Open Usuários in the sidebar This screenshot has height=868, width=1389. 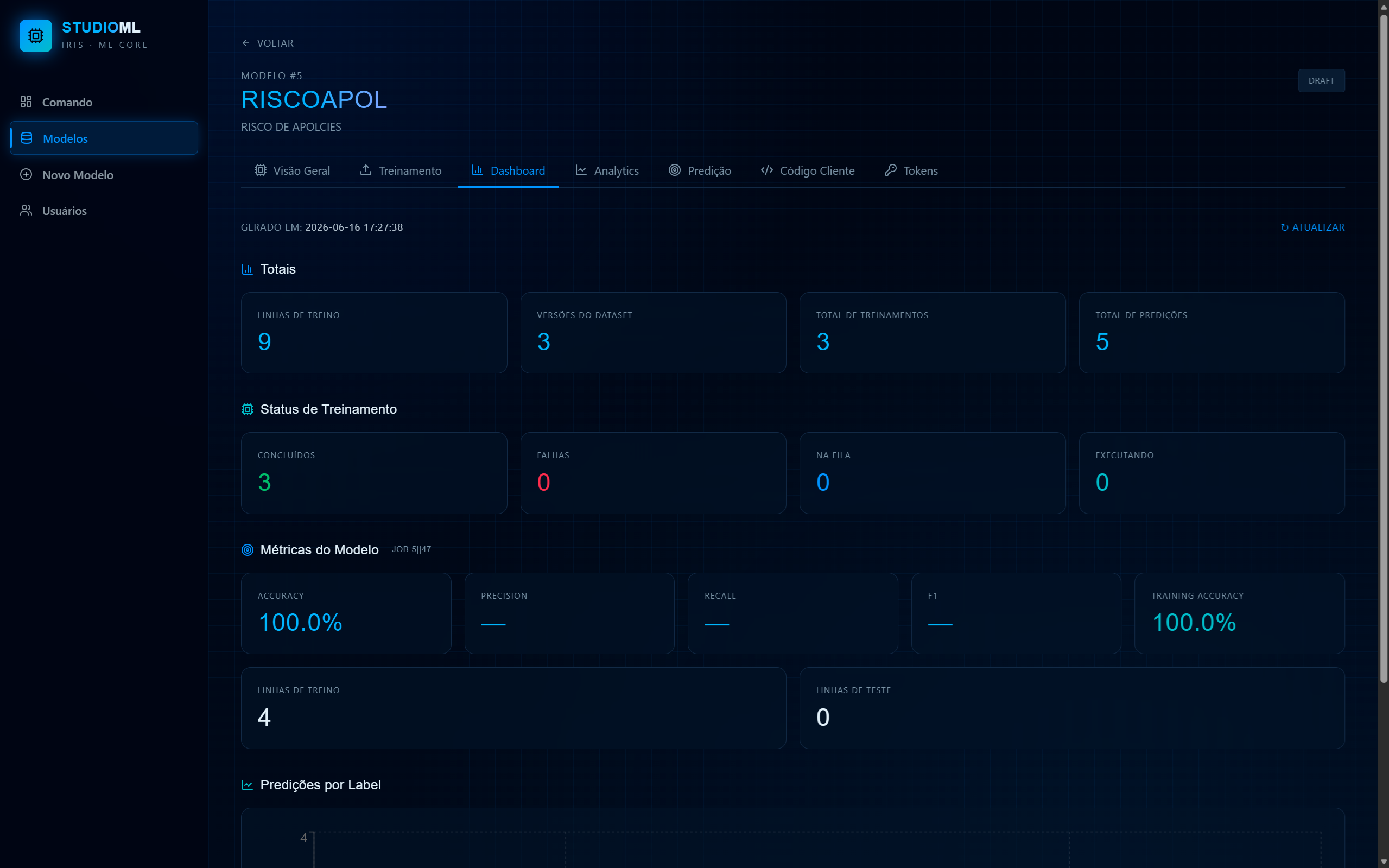[x=104, y=211]
